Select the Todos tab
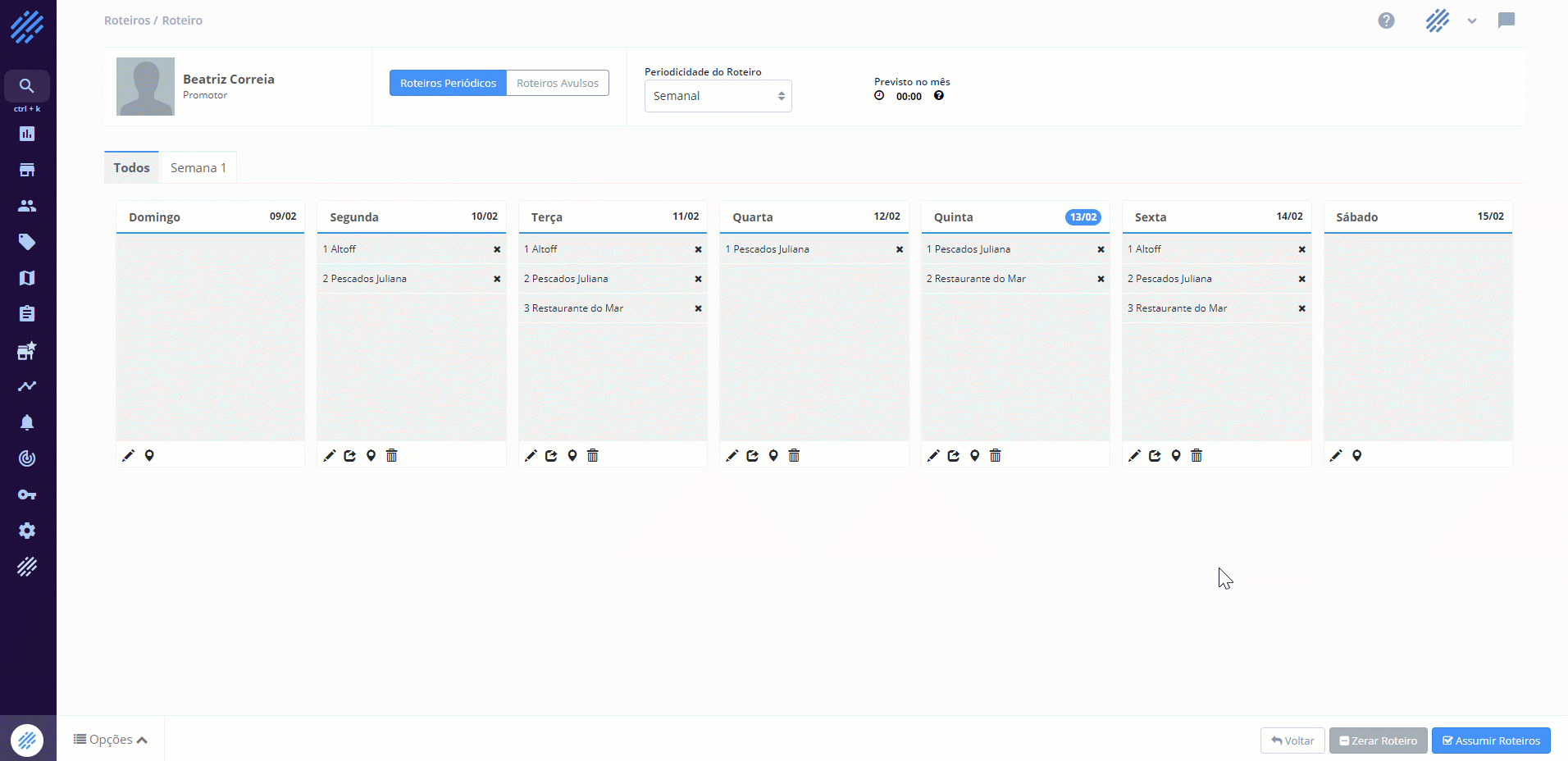 [x=131, y=168]
